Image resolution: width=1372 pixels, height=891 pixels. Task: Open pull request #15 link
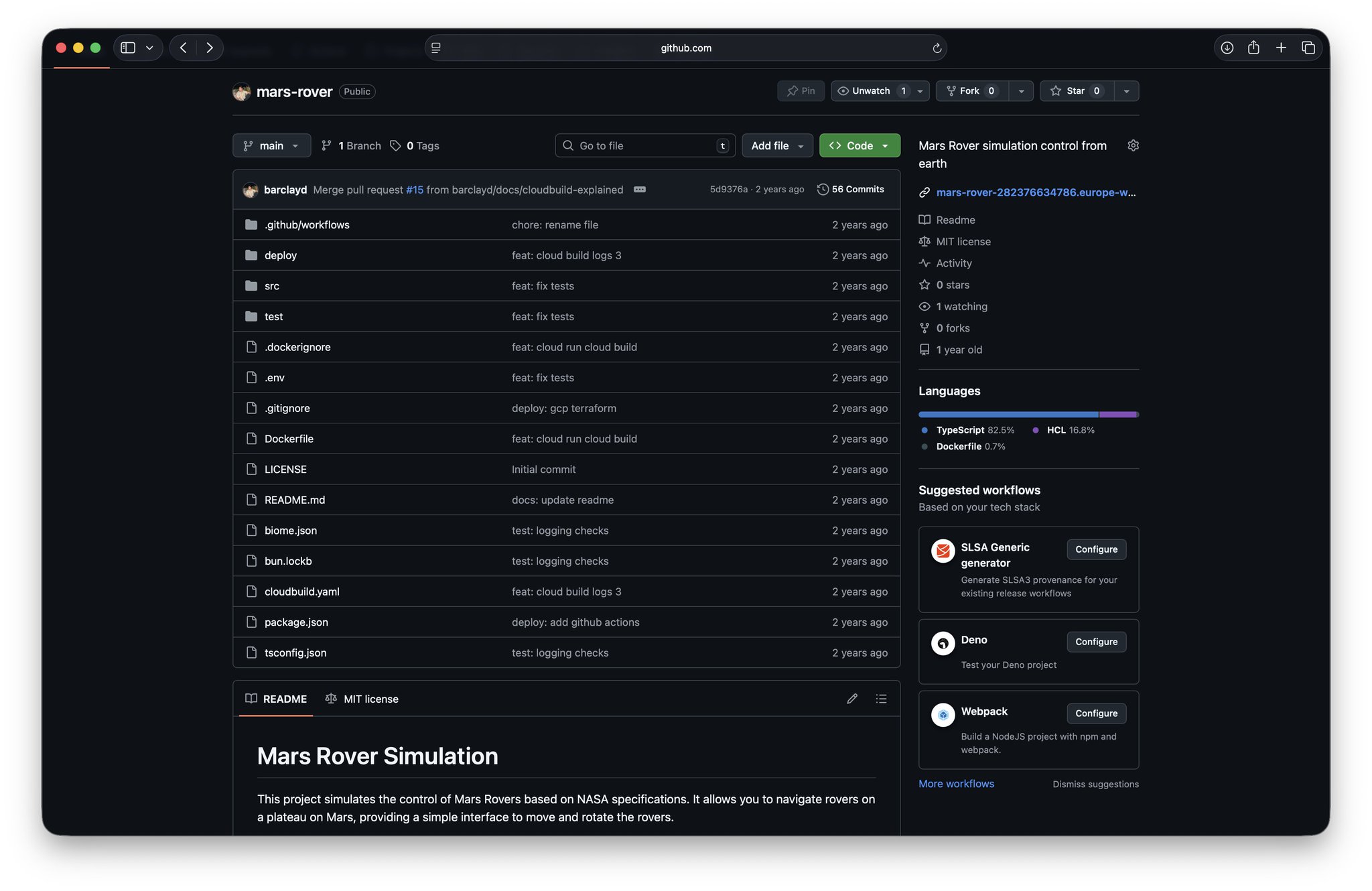tap(415, 190)
